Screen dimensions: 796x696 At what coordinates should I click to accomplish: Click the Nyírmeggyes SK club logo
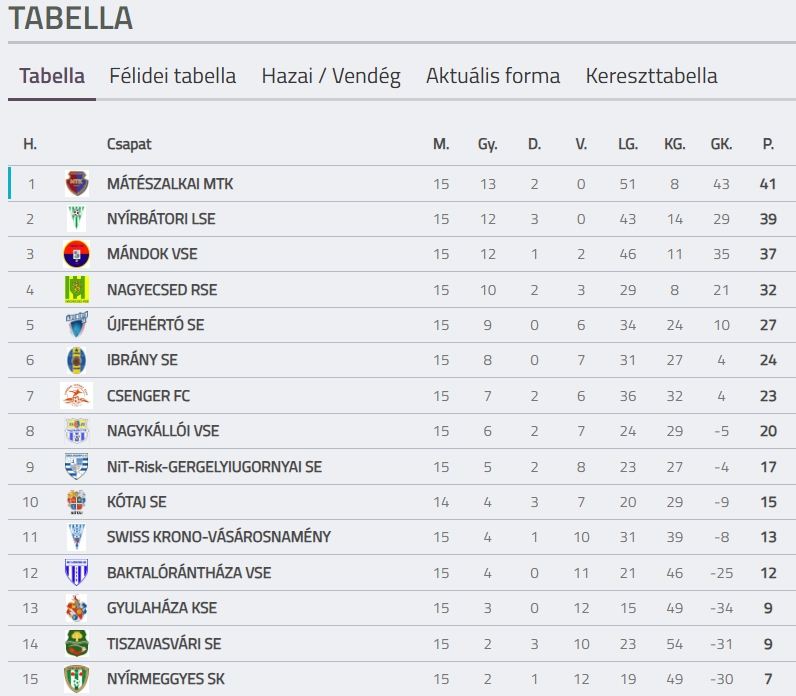[77, 679]
